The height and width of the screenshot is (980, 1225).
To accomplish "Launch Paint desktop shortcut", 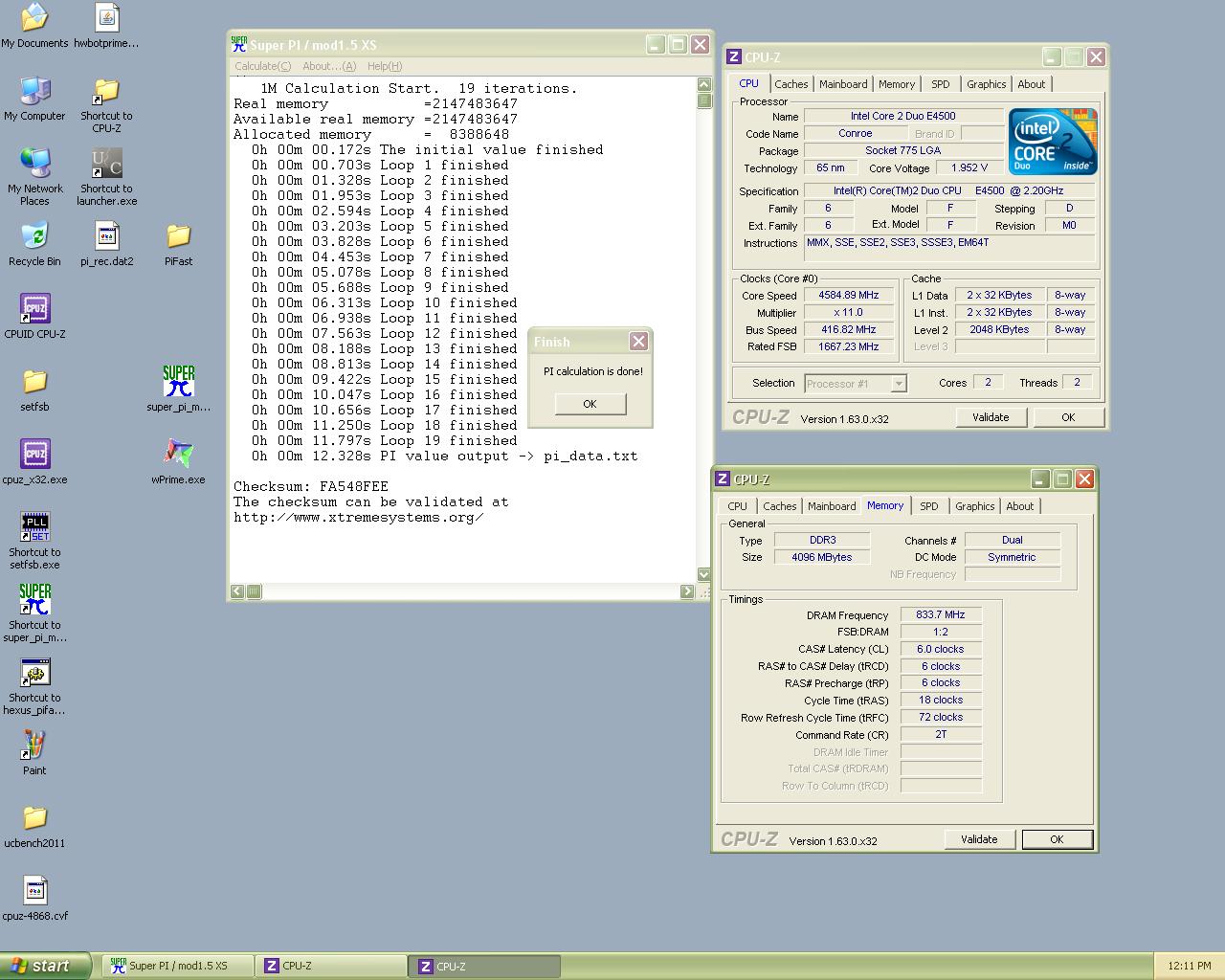I will coord(34,753).
